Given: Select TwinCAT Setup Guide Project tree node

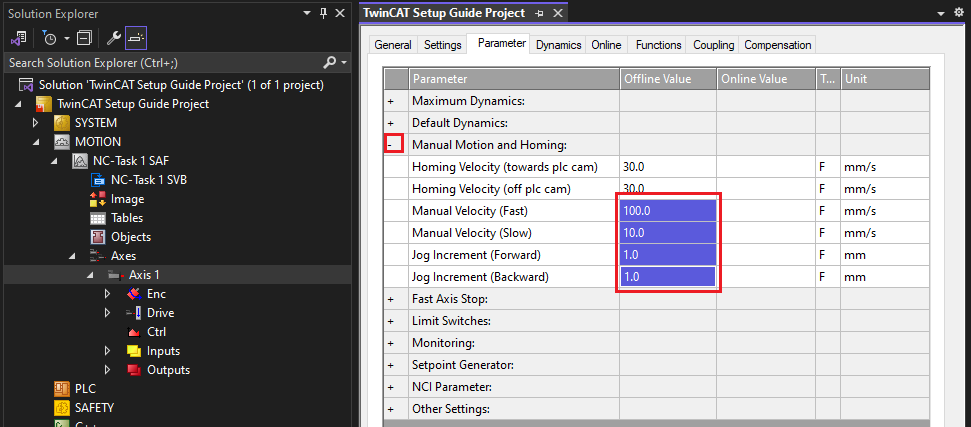Looking at the screenshot, I should 133,104.
